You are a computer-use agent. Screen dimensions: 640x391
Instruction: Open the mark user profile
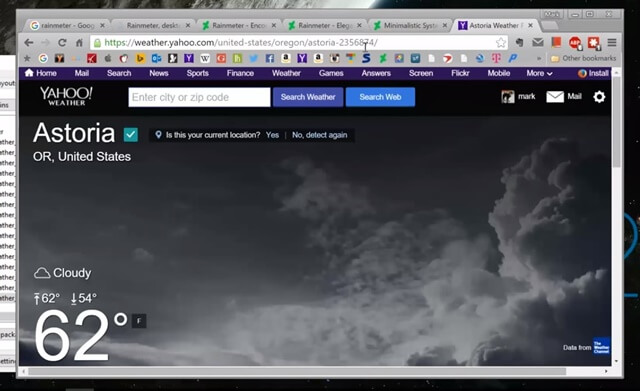(x=518, y=97)
